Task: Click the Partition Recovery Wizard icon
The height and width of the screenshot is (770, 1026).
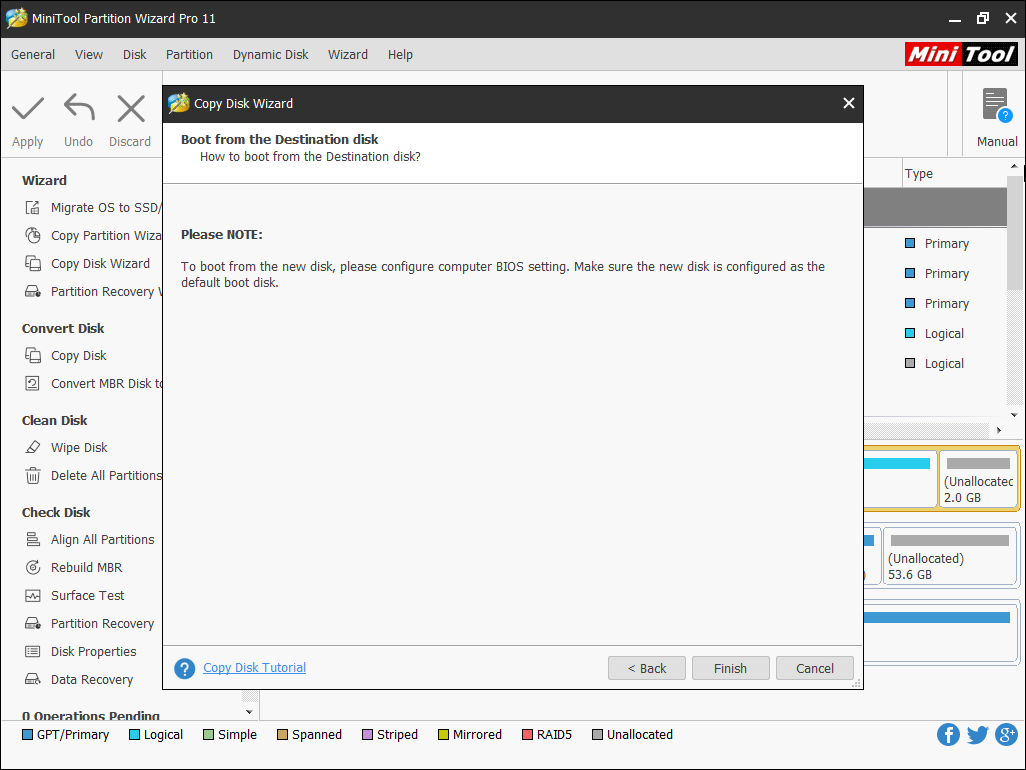Action: pyautogui.click(x=33, y=292)
